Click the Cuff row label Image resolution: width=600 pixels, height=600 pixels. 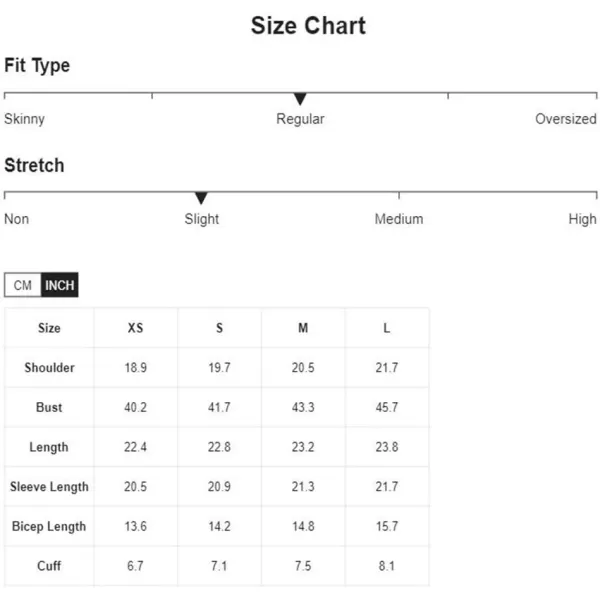click(49, 566)
